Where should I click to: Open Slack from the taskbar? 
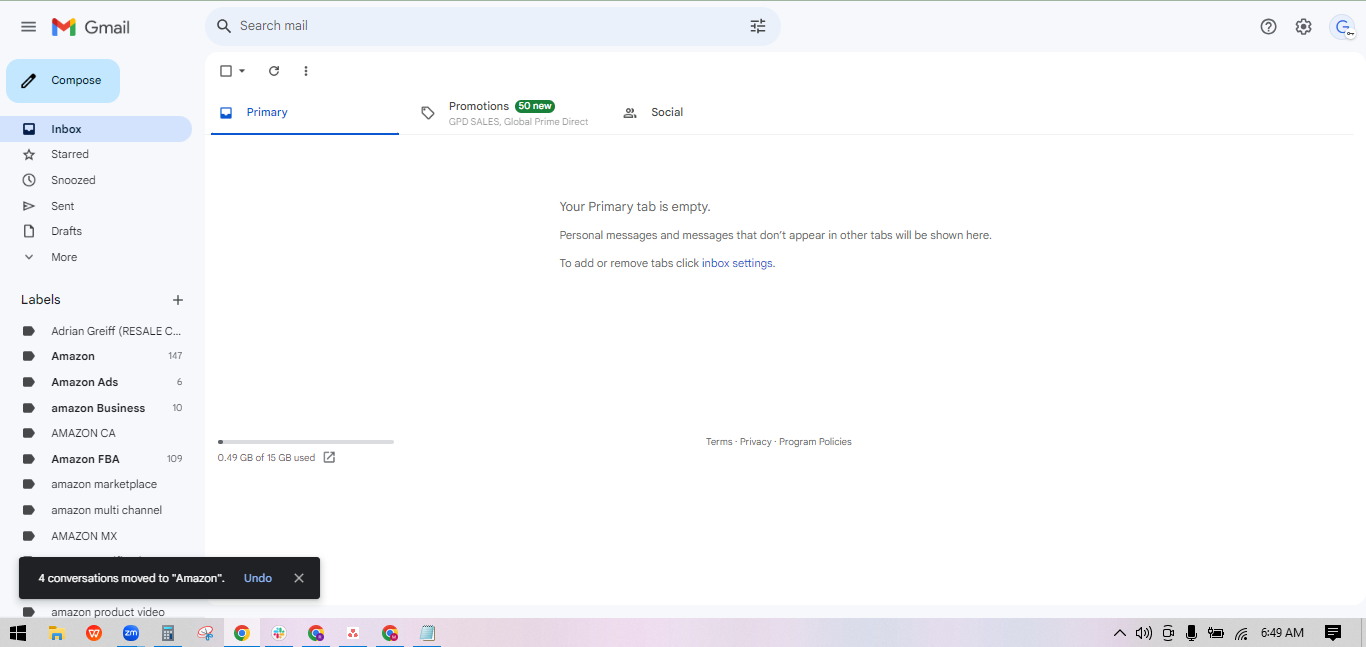coord(279,633)
